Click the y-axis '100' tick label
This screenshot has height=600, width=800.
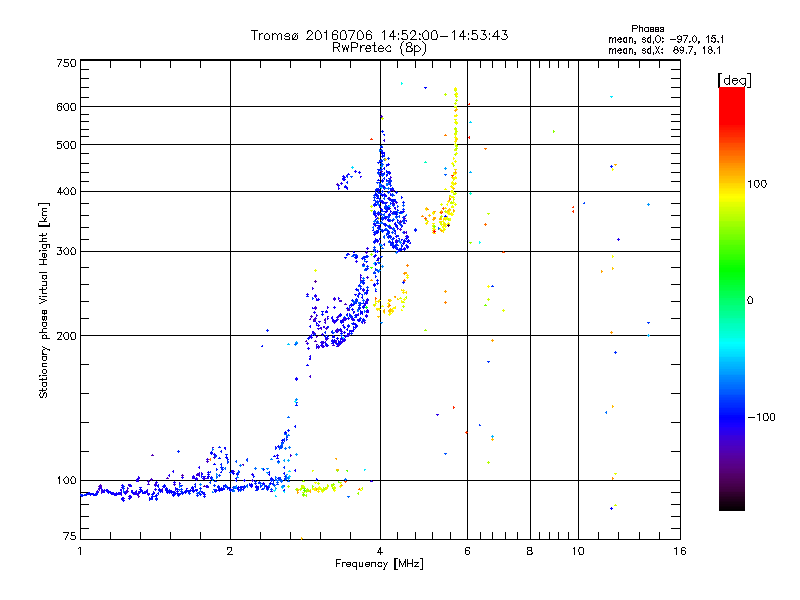[x=66, y=480]
